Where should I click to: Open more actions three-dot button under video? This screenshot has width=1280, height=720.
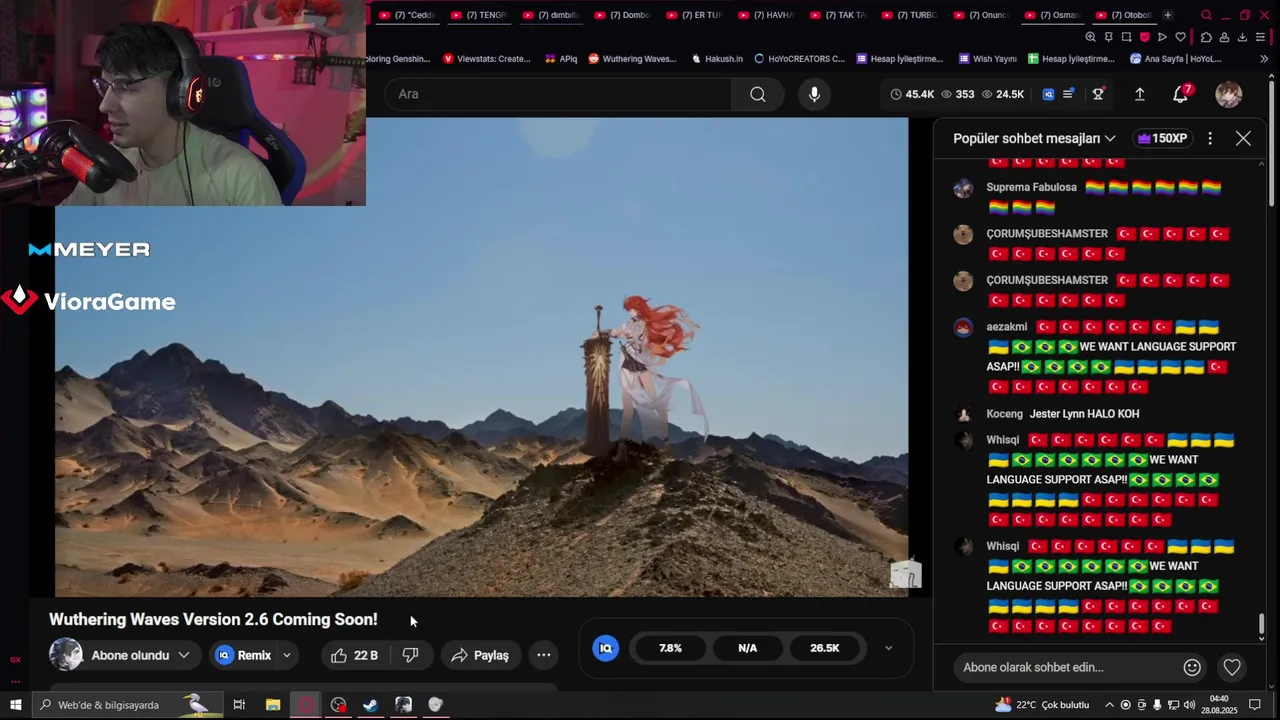(544, 655)
